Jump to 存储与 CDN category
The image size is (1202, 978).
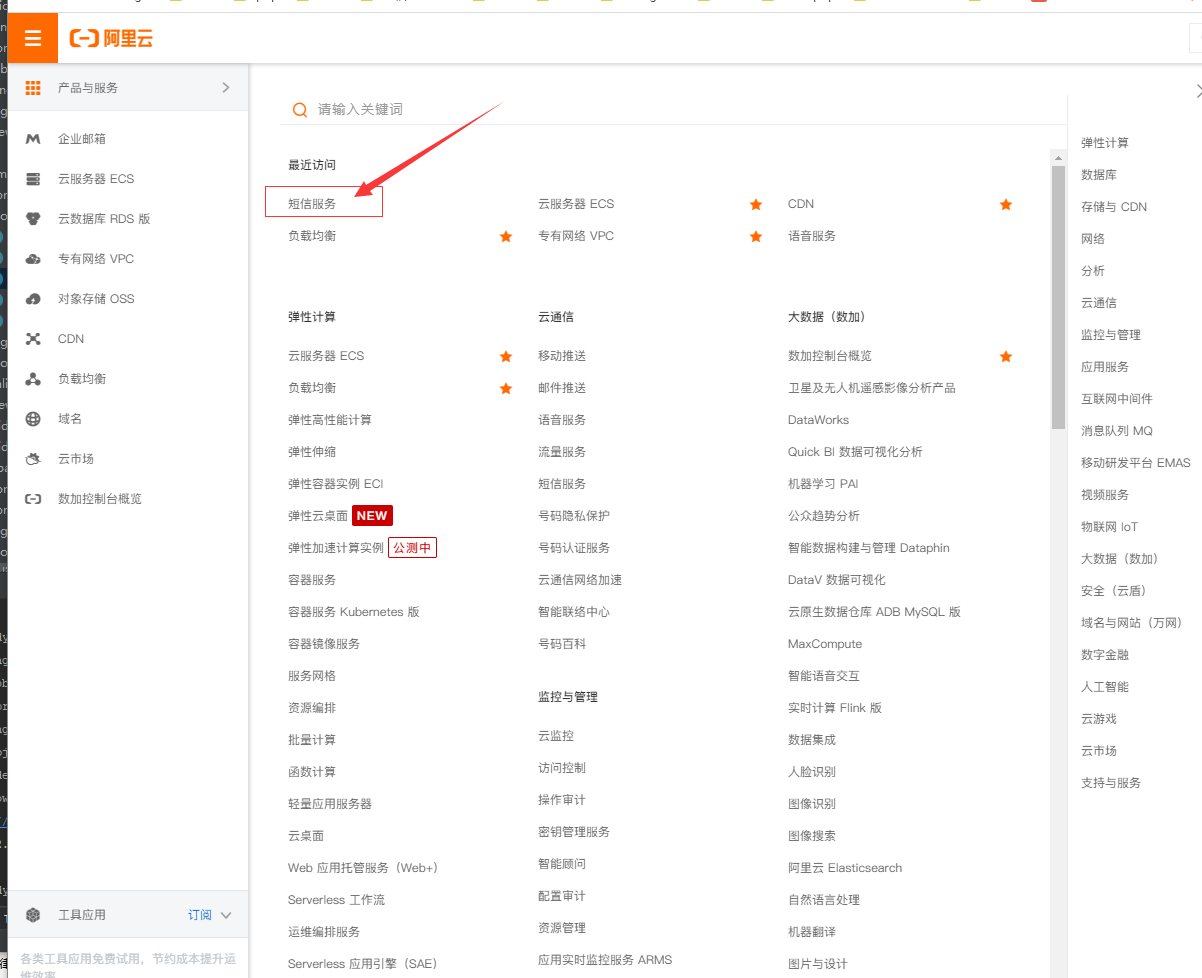[x=1114, y=207]
